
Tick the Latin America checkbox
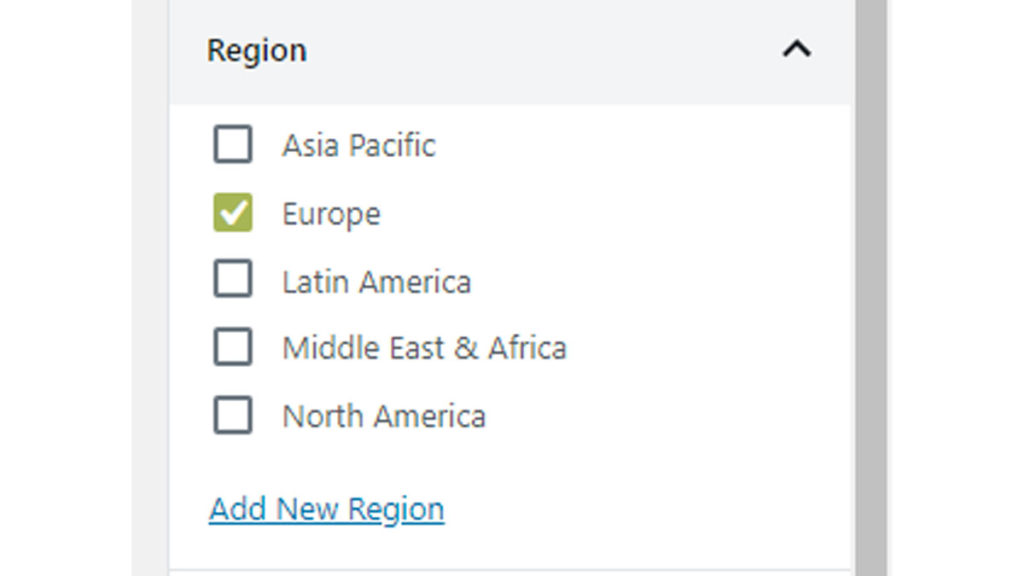click(233, 280)
